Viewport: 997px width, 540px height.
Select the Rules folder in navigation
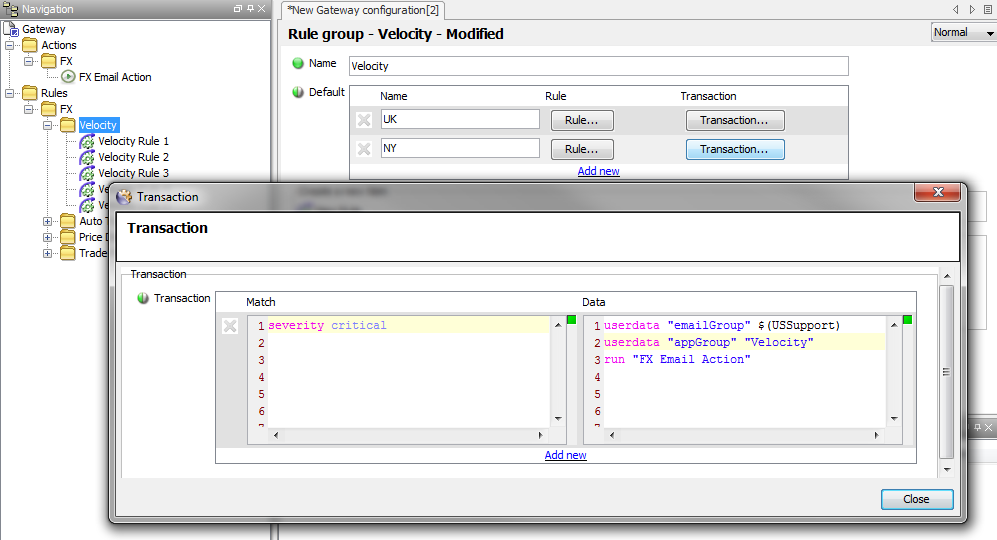(x=54, y=93)
